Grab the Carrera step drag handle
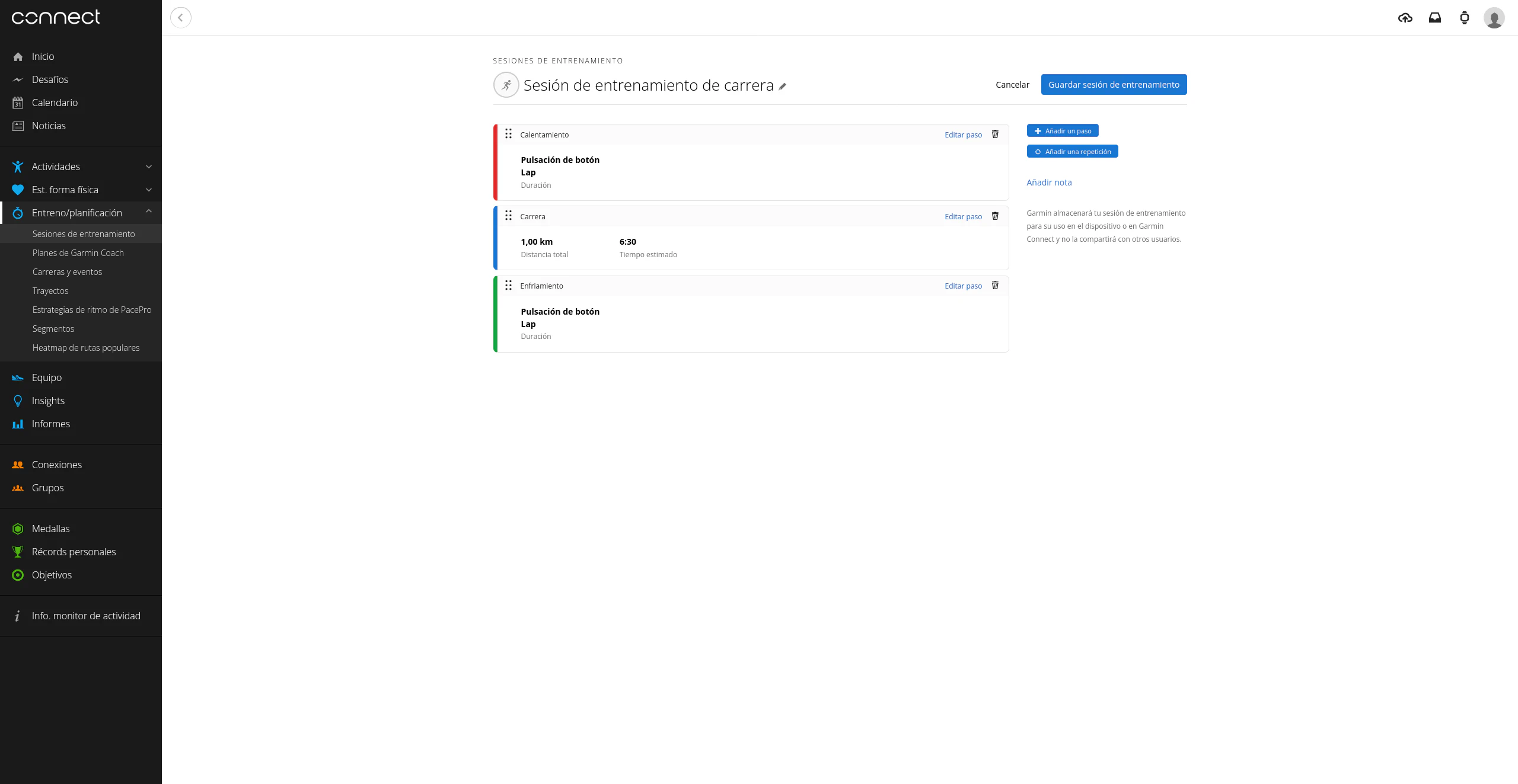The image size is (1518, 784). (508, 216)
